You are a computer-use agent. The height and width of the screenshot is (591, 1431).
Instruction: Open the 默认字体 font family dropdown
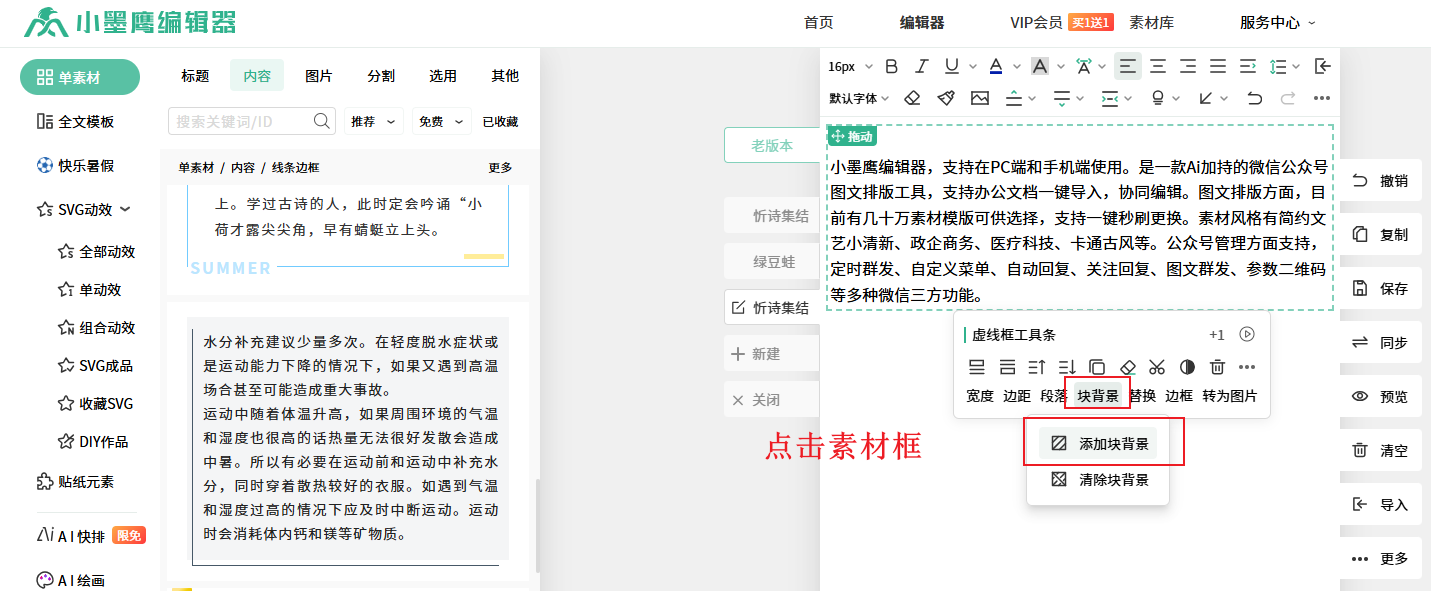pyautogui.click(x=859, y=98)
